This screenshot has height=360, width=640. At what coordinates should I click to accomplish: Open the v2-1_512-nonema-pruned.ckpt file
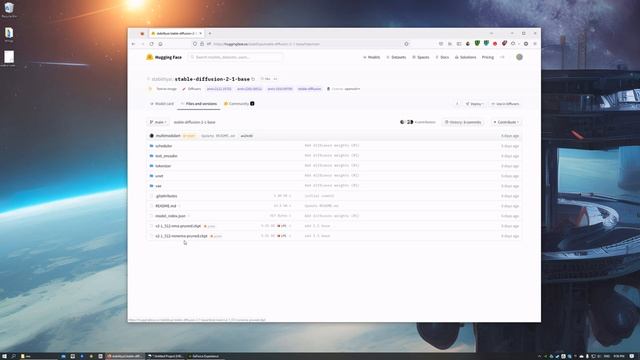[182, 236]
